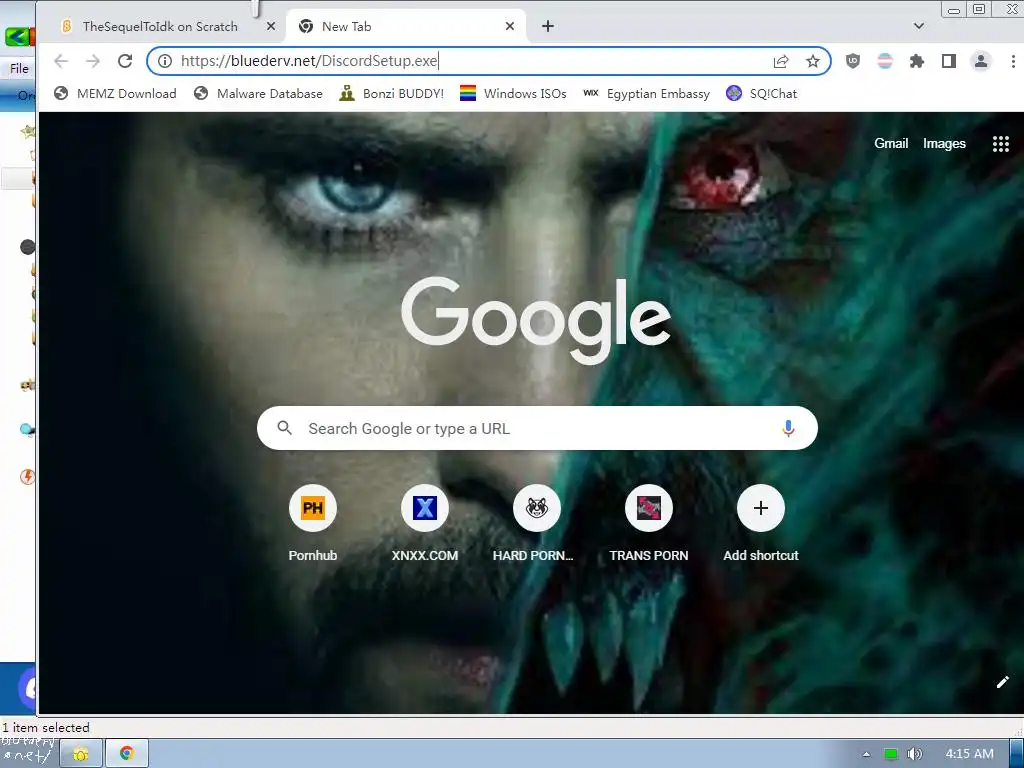
Task: Open the Bonzi BUDDY! bookmark
Action: point(392,93)
